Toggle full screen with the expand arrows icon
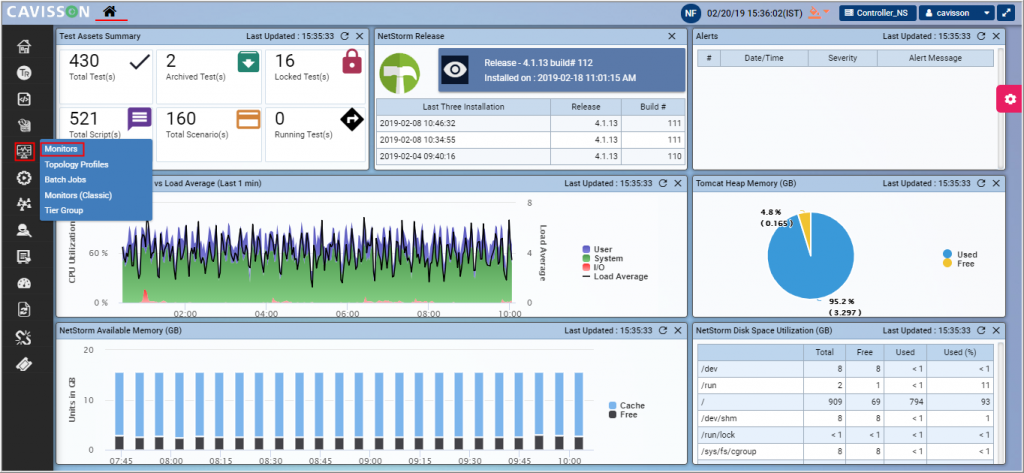This screenshot has width=1024, height=473. tap(1006, 12)
